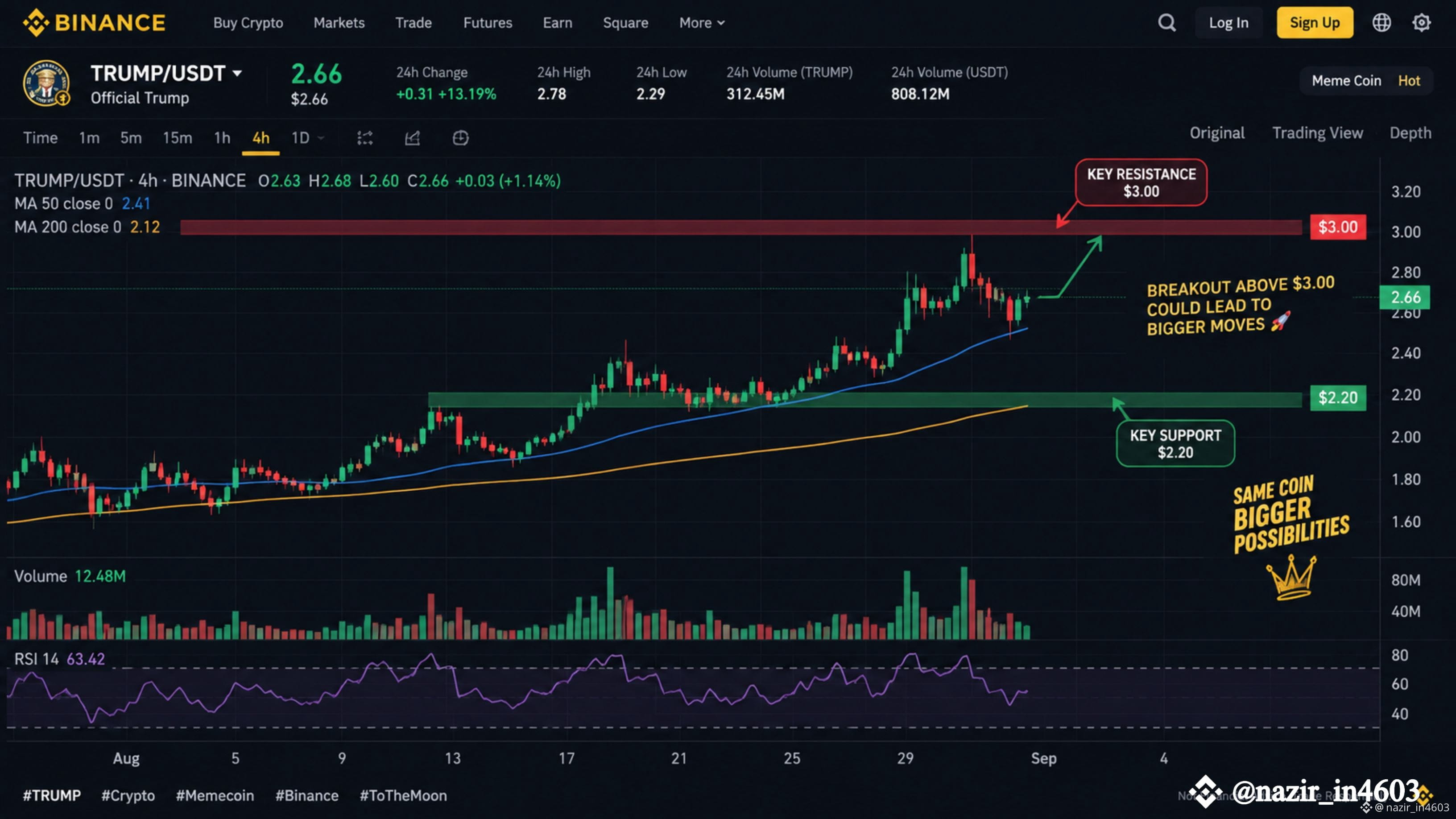Click the yellow Sign Up button
The image size is (1456, 819).
click(x=1315, y=23)
